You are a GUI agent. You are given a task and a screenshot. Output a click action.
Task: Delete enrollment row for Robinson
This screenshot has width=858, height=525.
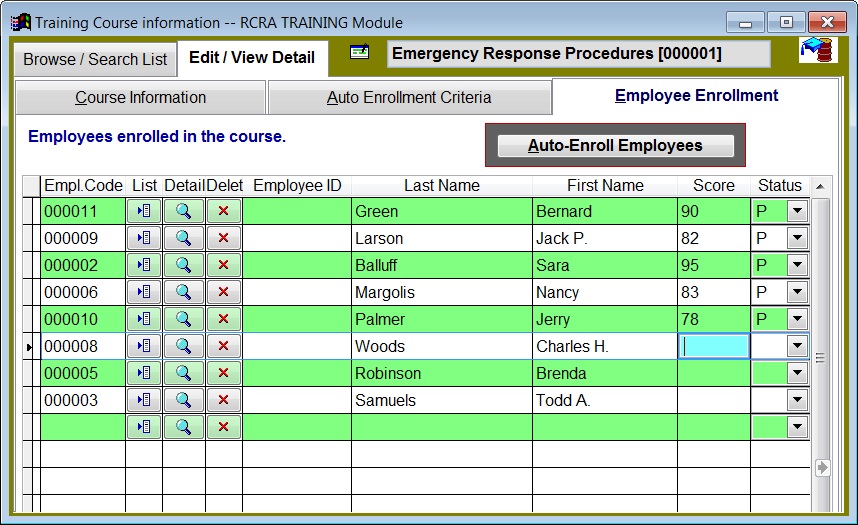[224, 373]
